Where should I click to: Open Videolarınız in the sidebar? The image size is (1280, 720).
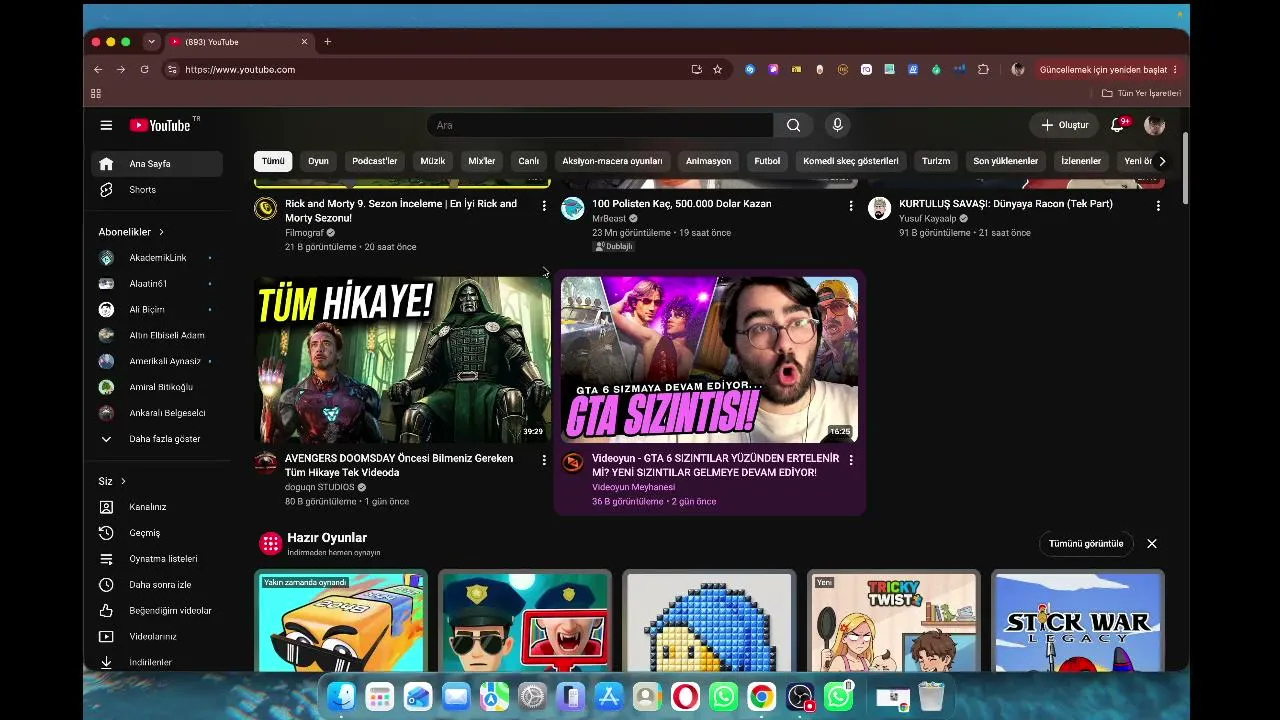pos(157,637)
